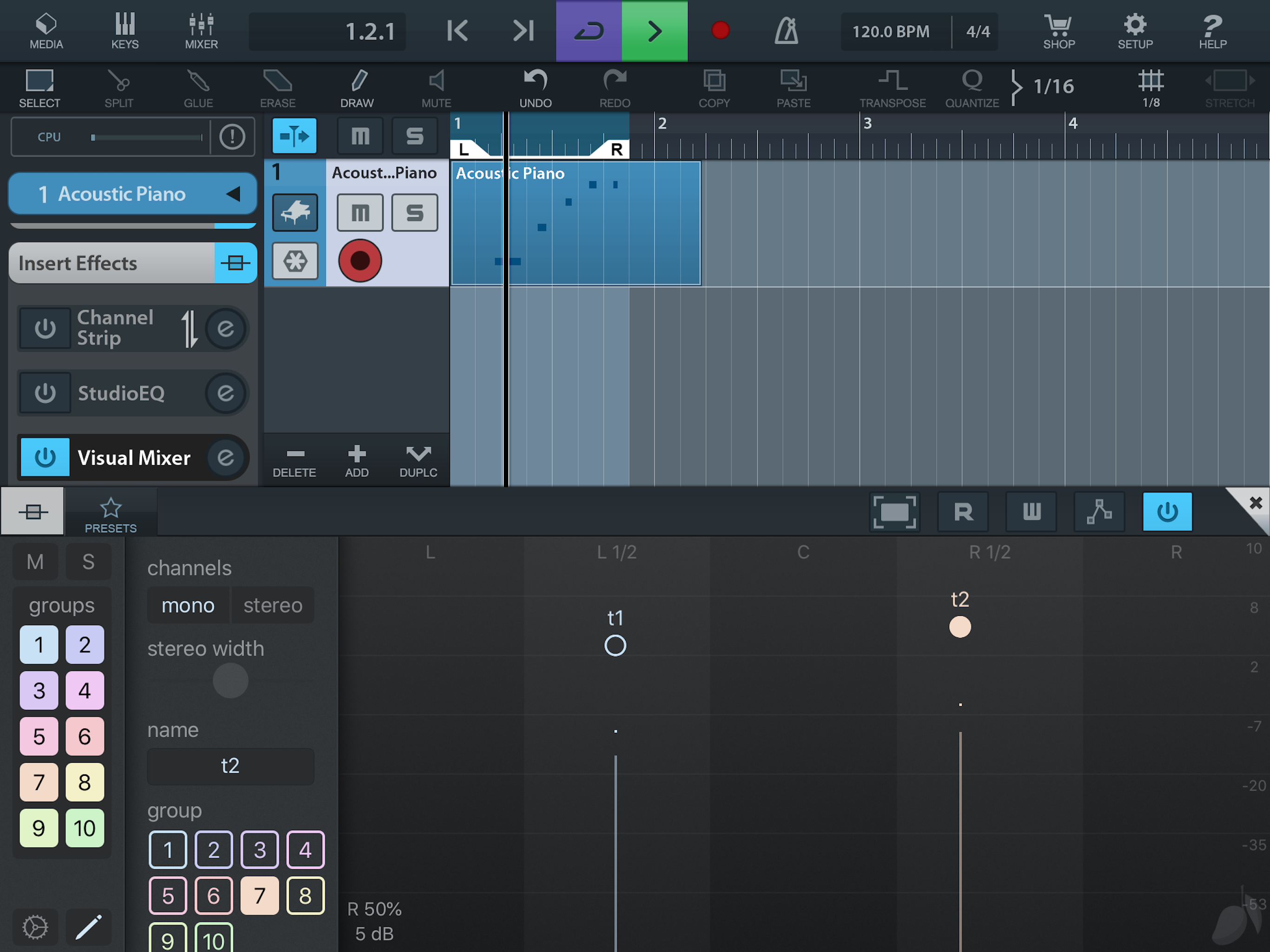Enable write automation W button

pyautogui.click(x=1031, y=511)
